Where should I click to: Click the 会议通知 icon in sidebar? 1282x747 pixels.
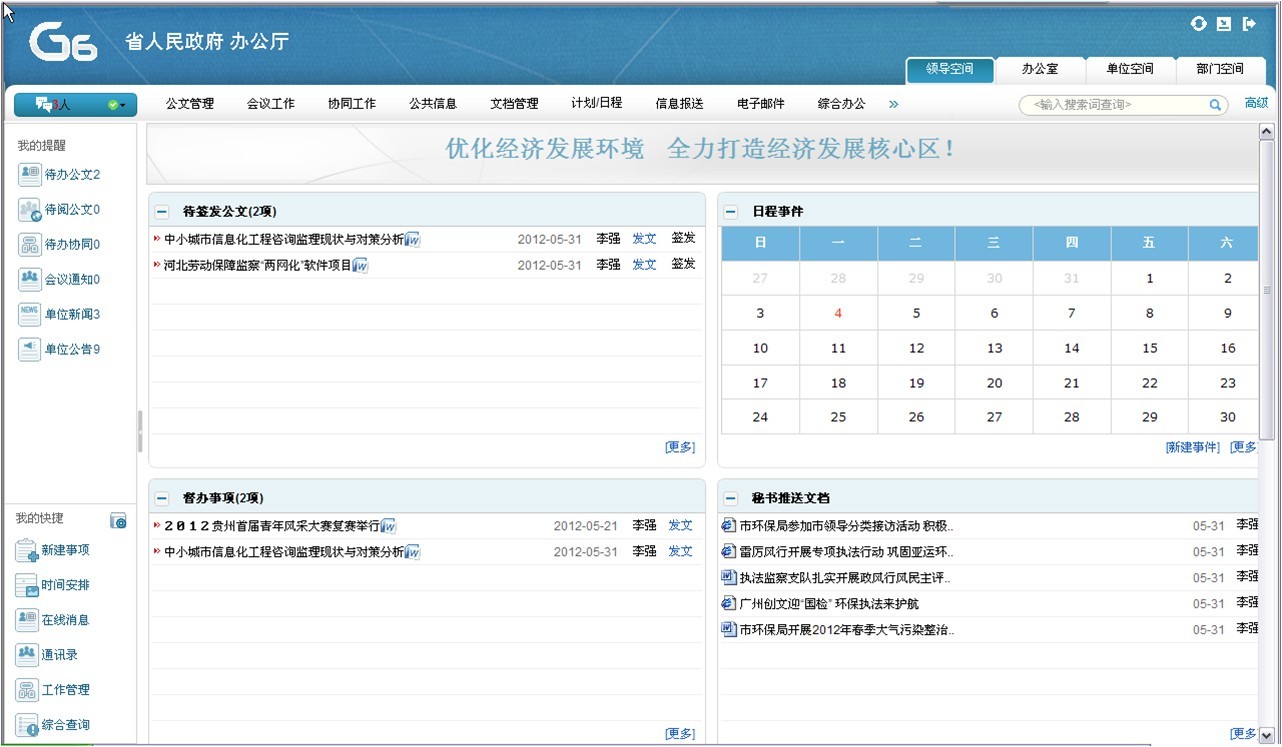[29, 279]
